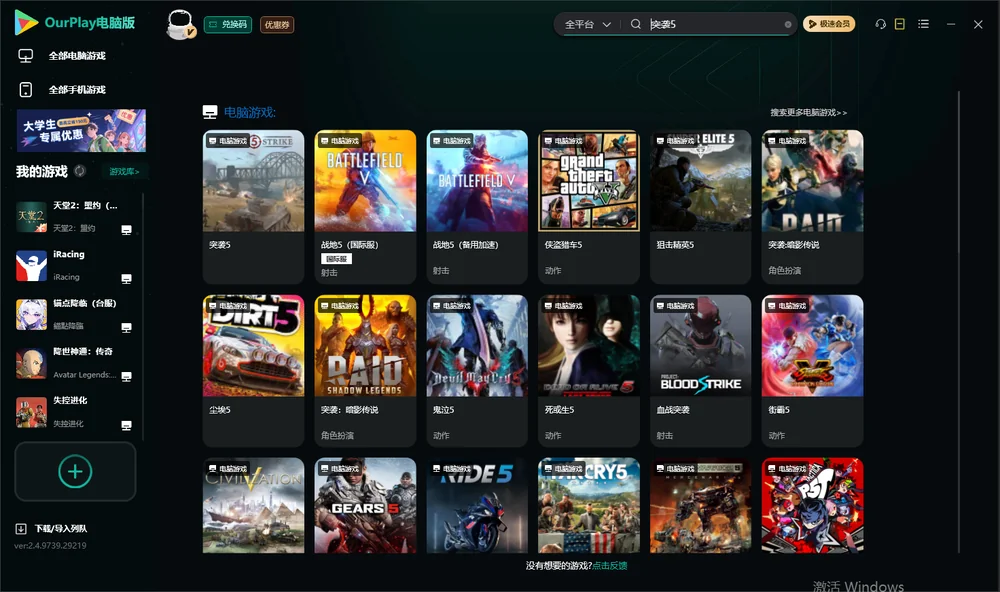
Task: Click 降世神通 avatar game icon
Action: [x=31, y=364]
